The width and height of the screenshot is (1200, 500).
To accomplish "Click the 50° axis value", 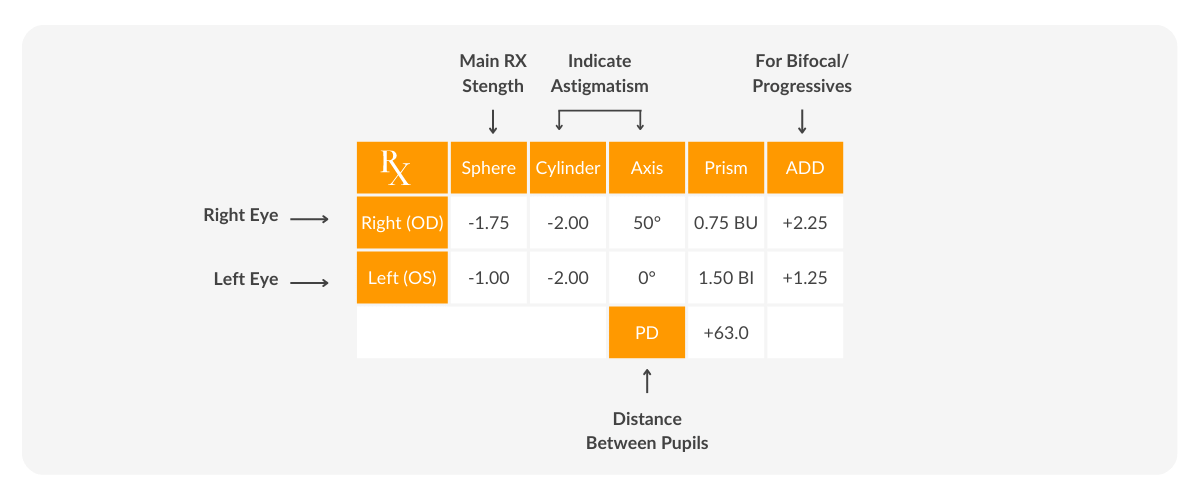I will (x=647, y=223).
